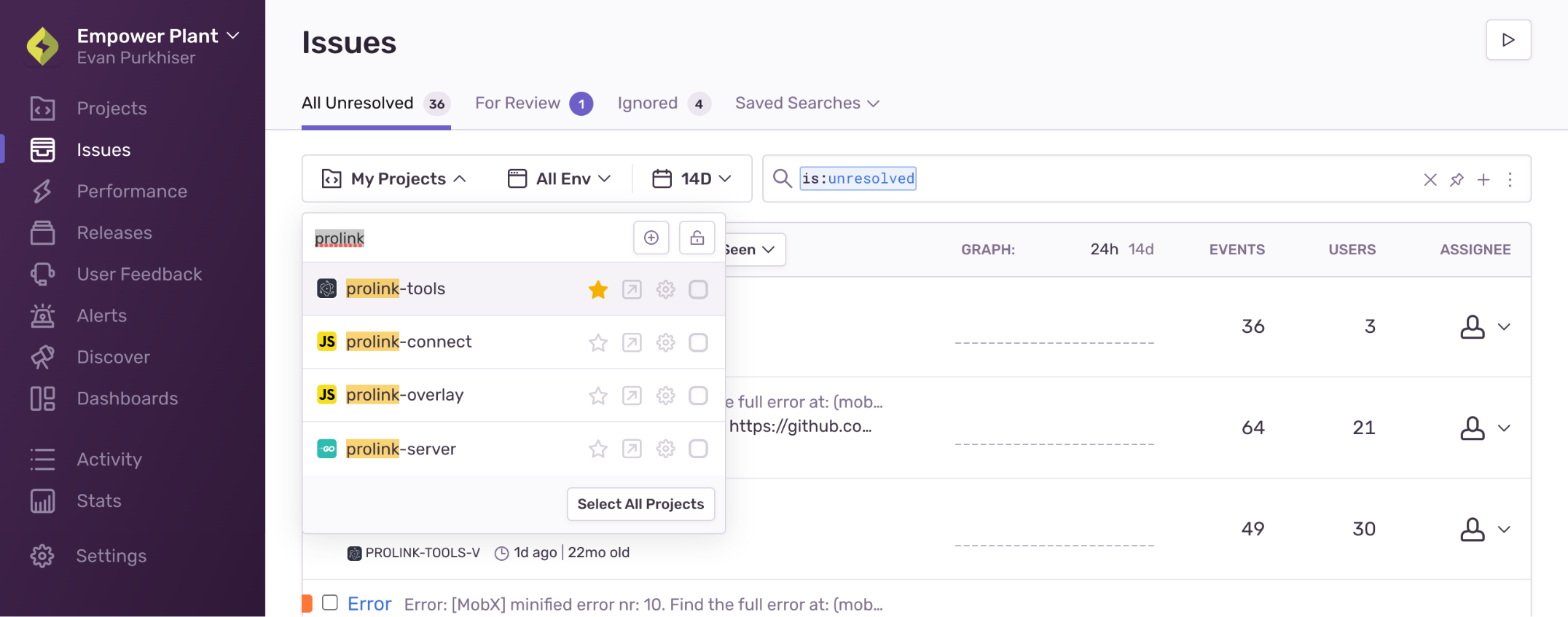Unstar the prolink-tools project
This screenshot has height=617, width=1568.
(x=597, y=289)
